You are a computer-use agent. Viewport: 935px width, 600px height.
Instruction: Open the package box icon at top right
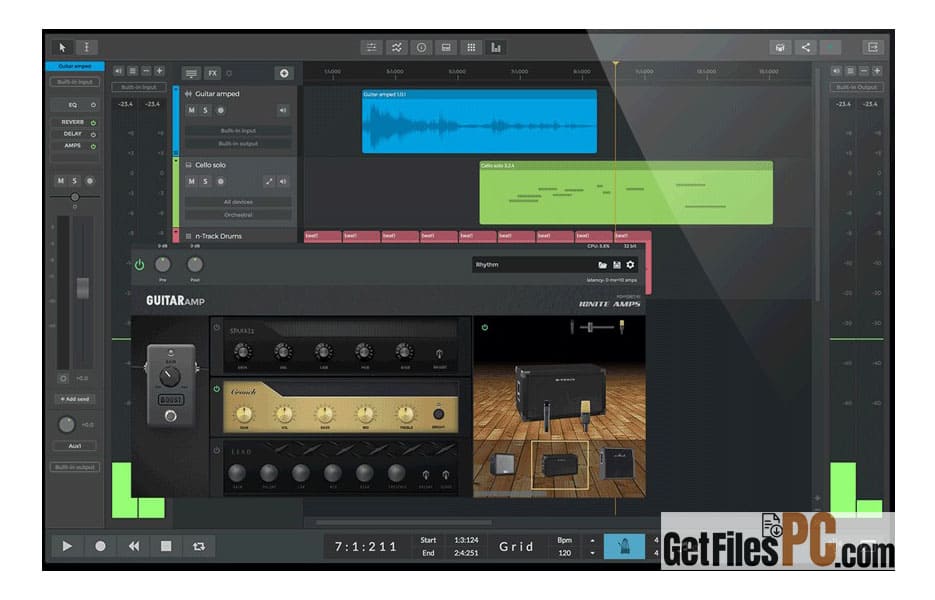coord(780,48)
